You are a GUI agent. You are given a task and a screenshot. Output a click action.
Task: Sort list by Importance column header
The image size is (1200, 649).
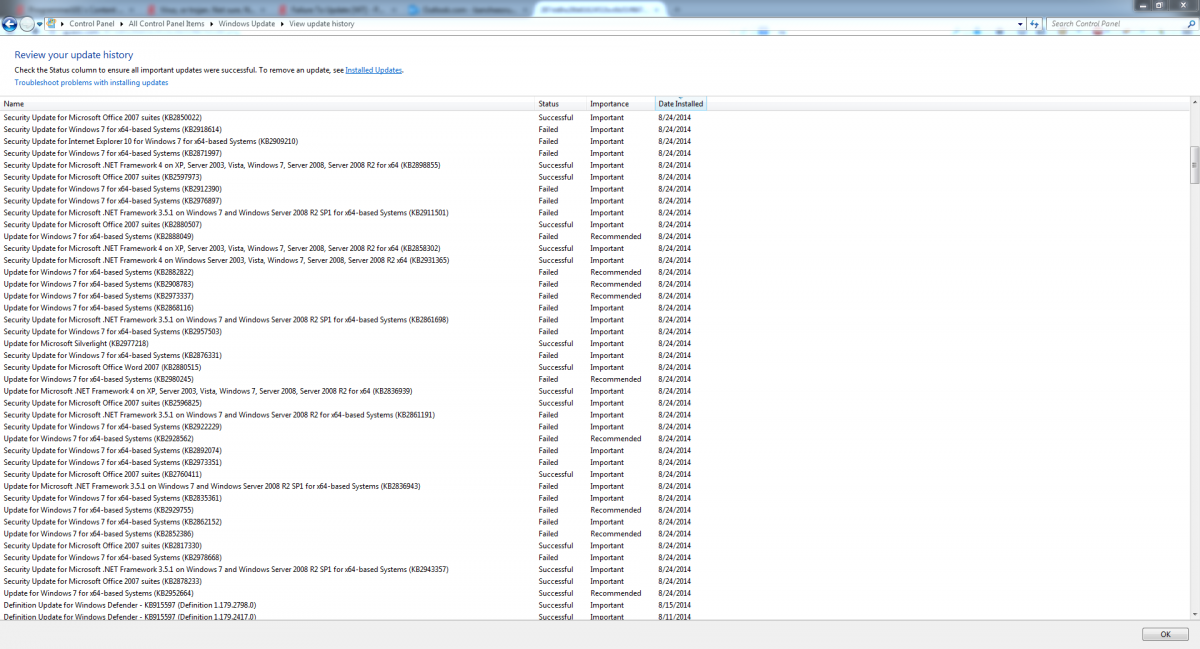[620, 104]
